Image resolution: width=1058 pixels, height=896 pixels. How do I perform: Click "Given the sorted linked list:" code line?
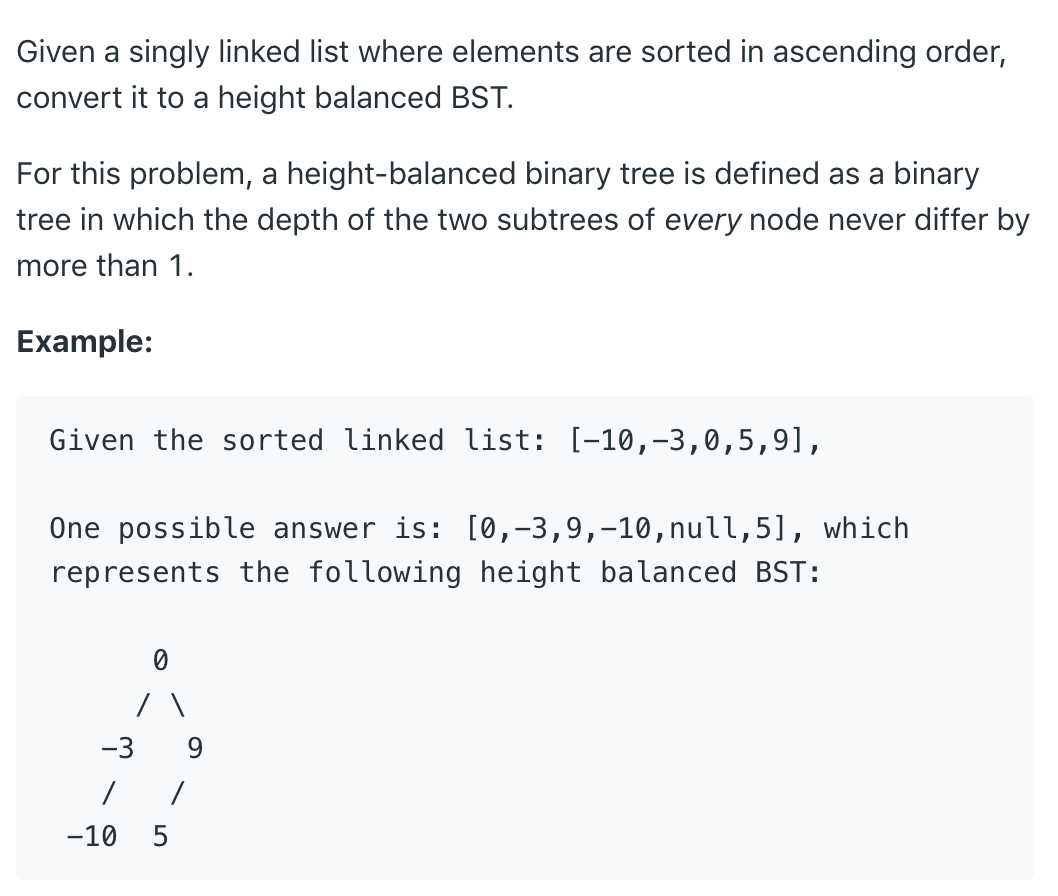298,440
